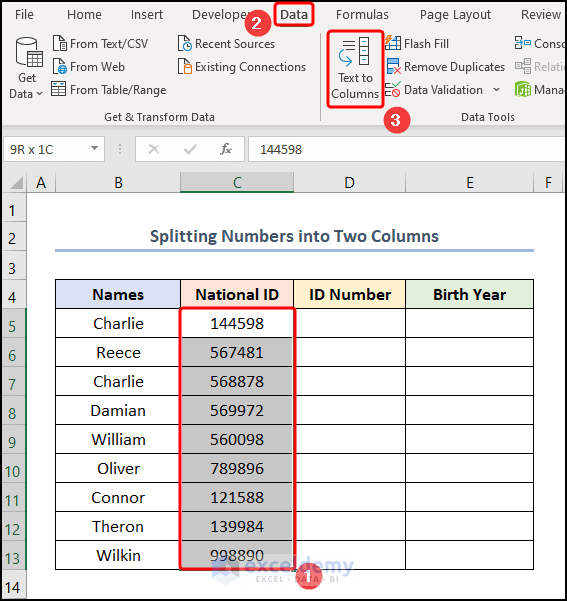Launch Text to Columns wizard

coord(355,69)
